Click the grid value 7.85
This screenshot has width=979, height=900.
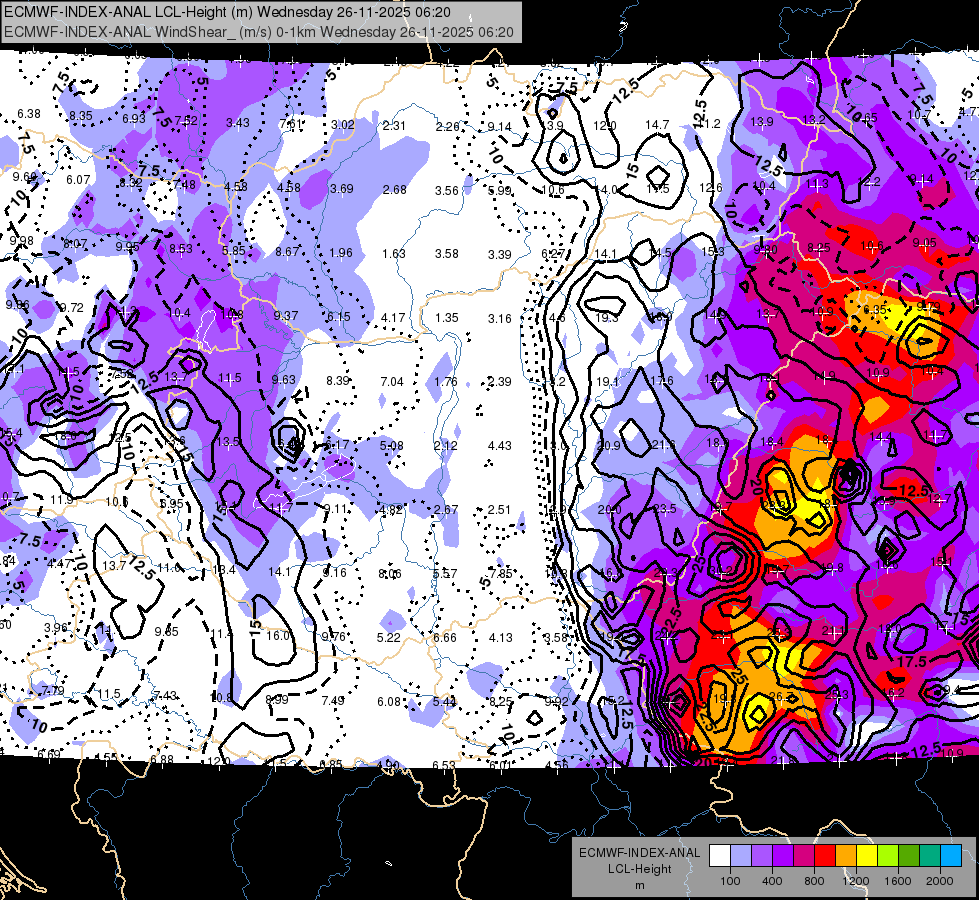pos(501,573)
